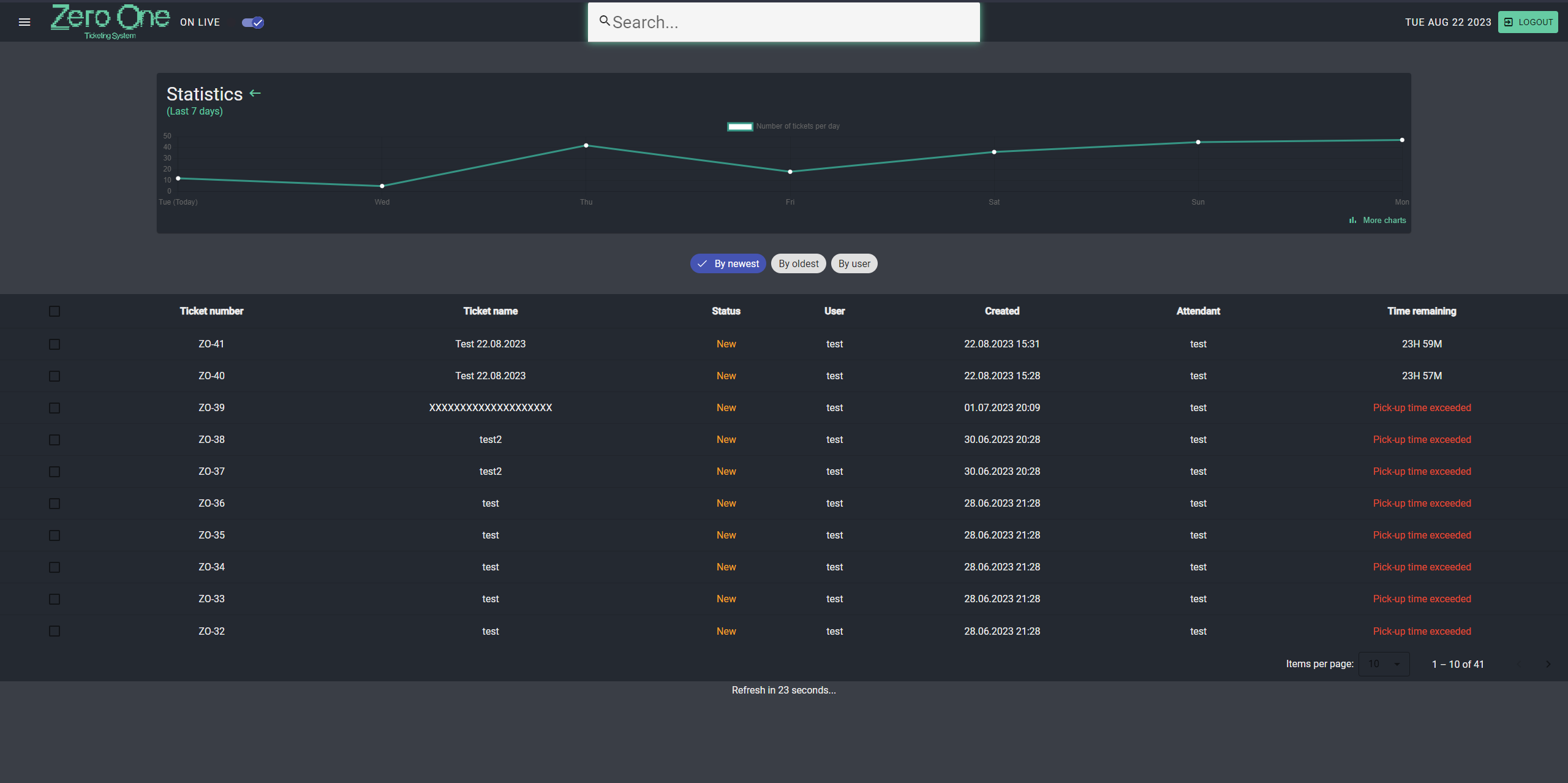Click inside the Search field
This screenshot has height=783, width=1568.
point(783,22)
